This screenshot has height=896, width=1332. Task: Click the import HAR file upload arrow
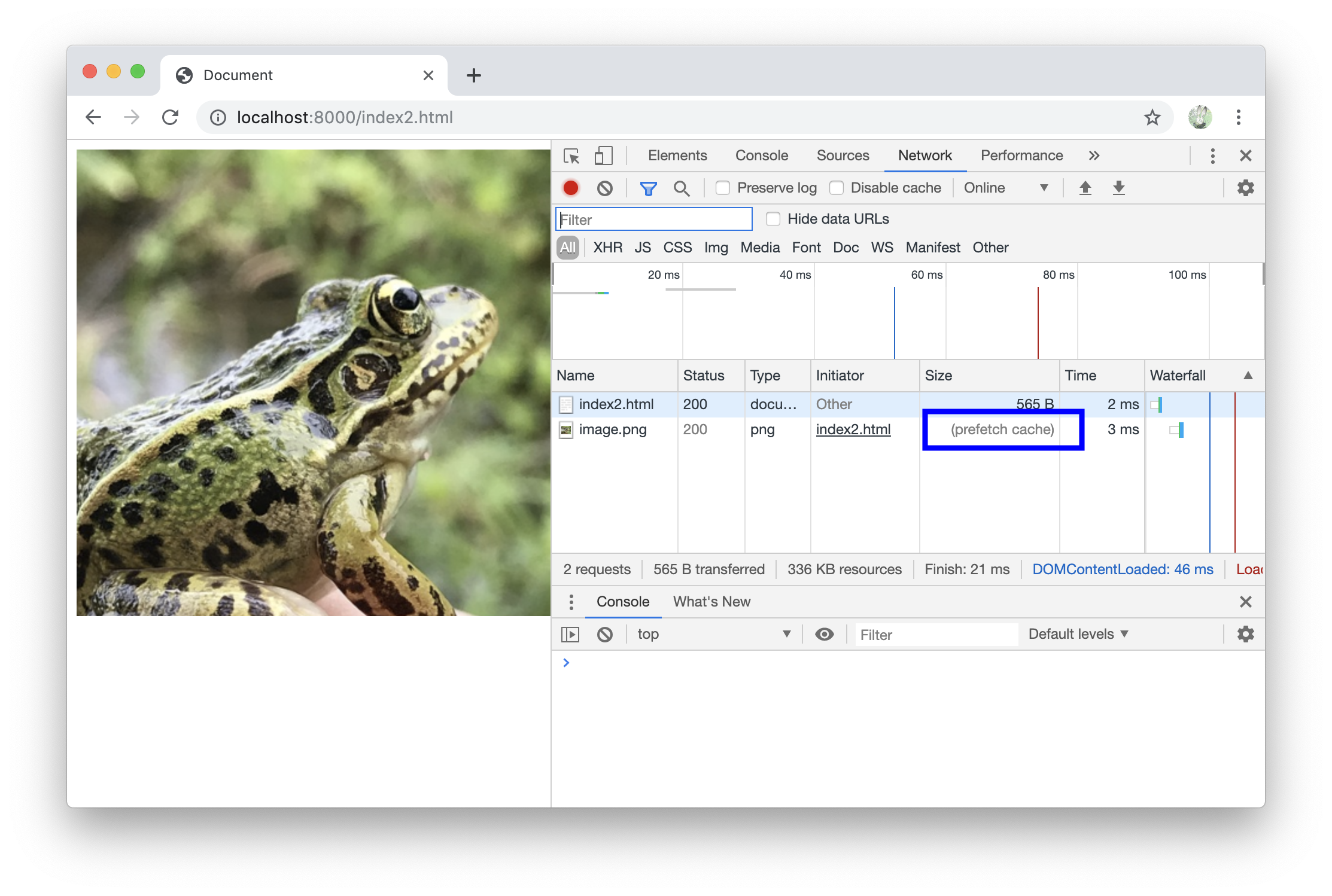[1085, 188]
